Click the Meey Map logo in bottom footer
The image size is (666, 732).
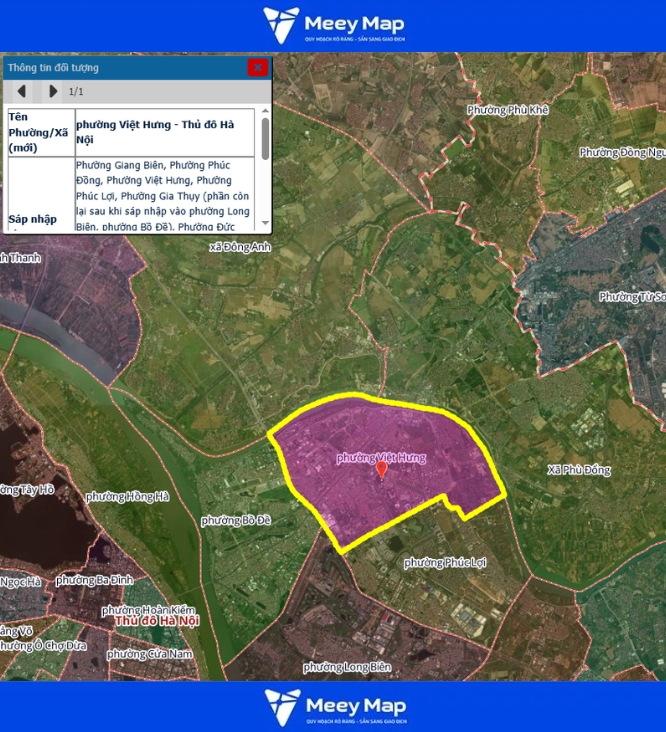(x=334, y=706)
